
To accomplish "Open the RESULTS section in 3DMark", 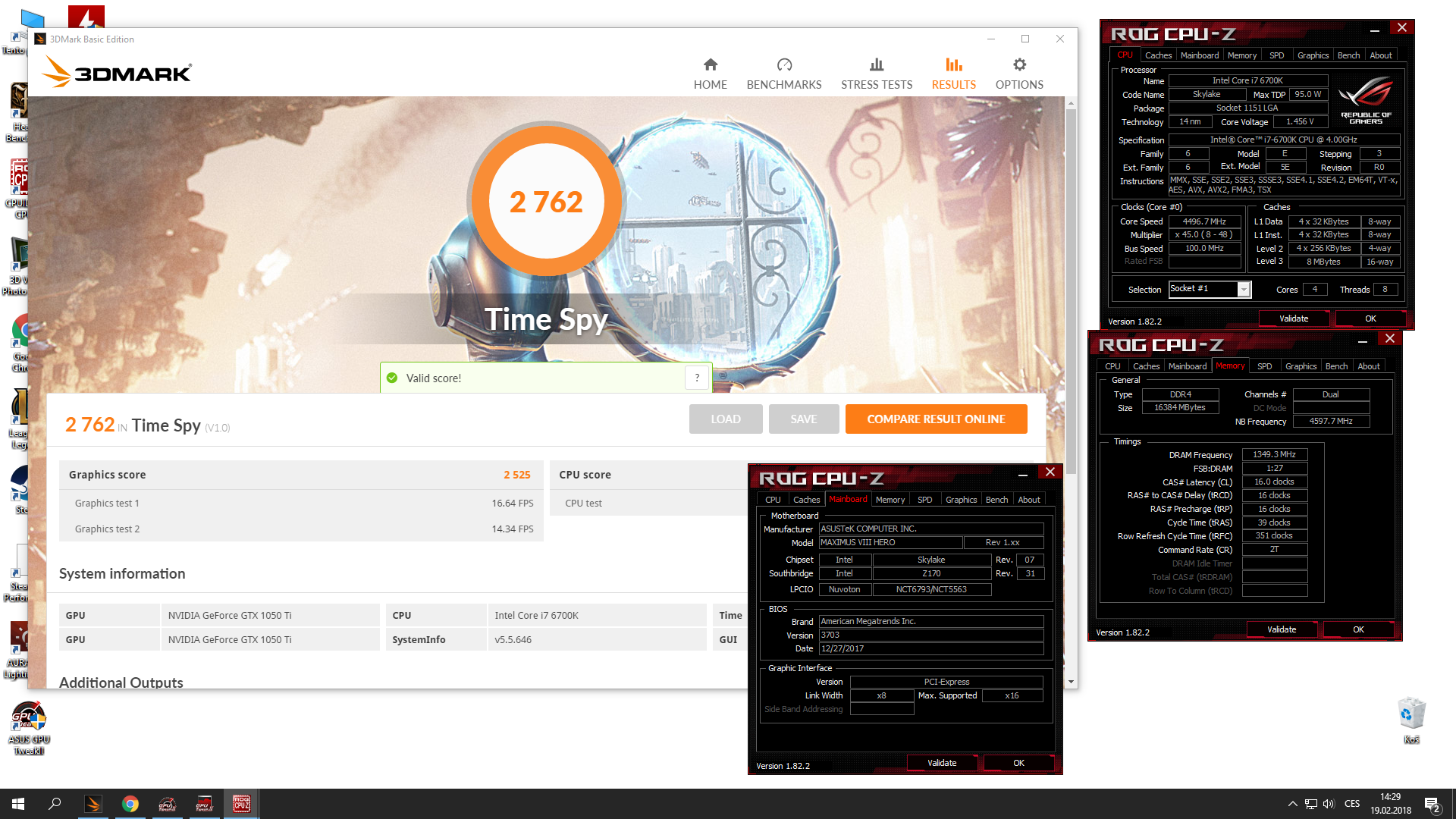I will 953,74.
